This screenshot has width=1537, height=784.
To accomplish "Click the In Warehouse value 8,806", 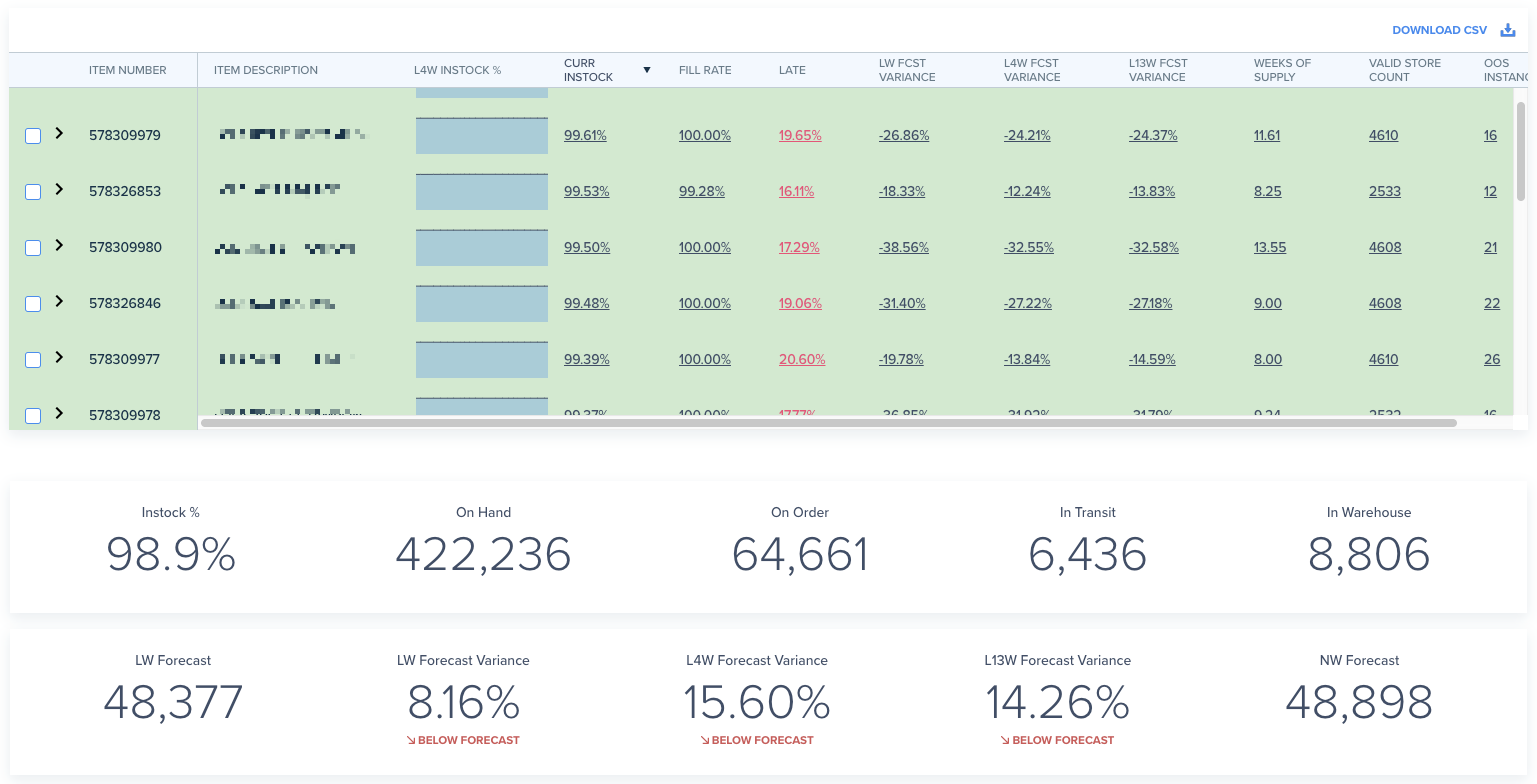I will tap(1369, 555).
